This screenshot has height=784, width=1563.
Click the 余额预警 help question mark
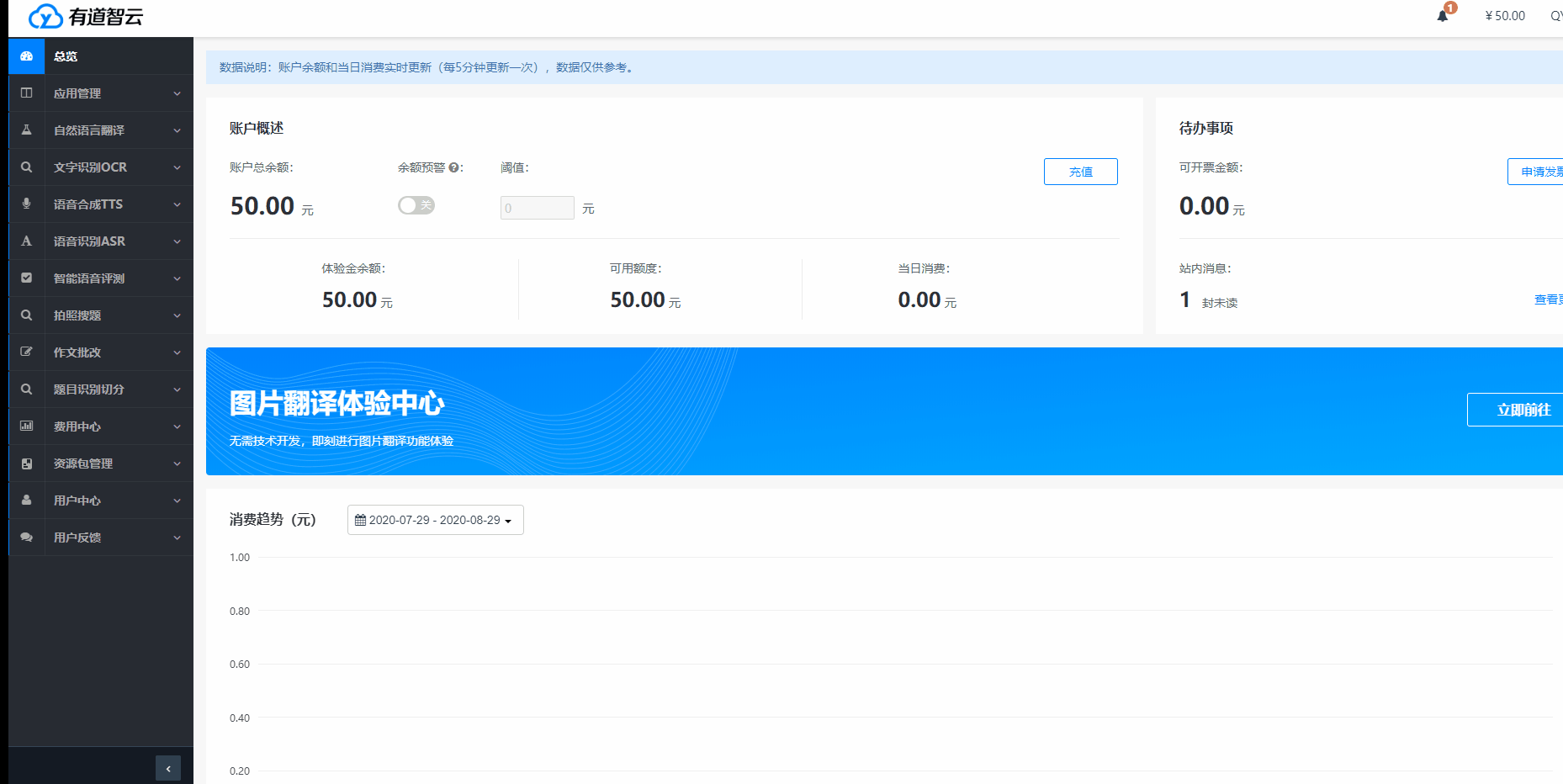click(453, 168)
